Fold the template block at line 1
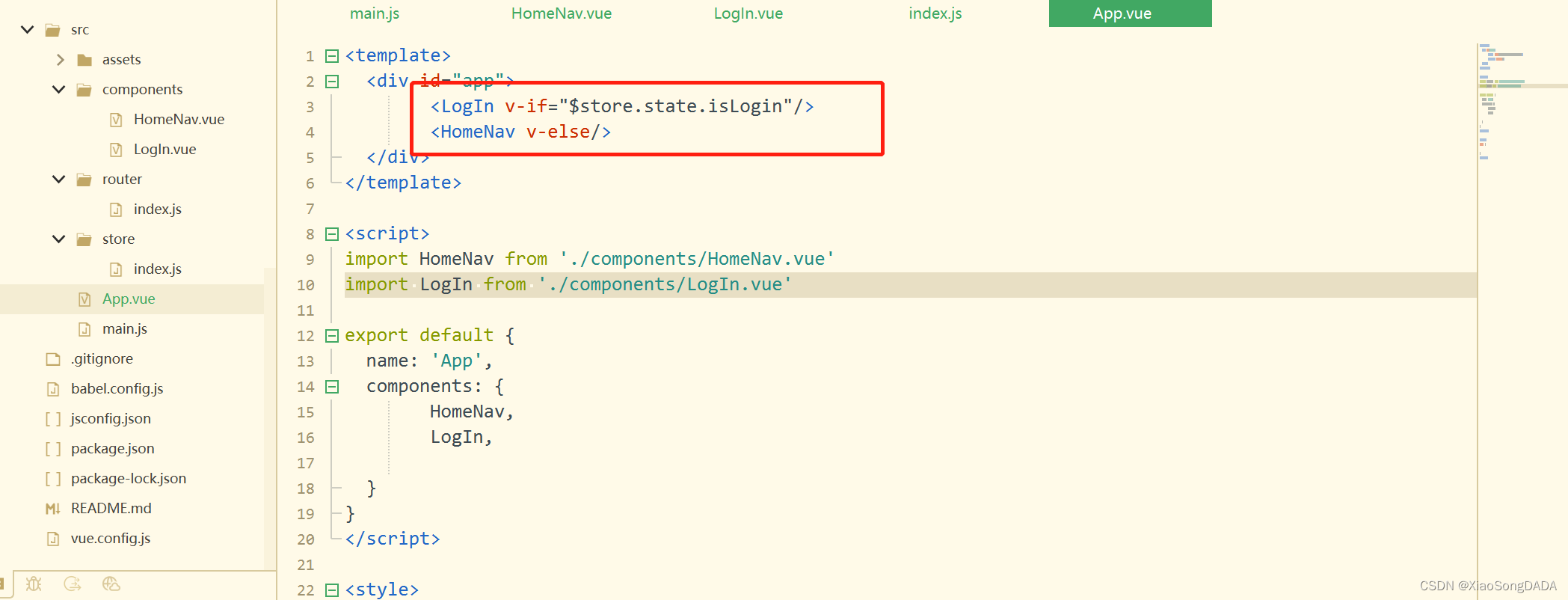The width and height of the screenshot is (1568, 600). (x=332, y=56)
